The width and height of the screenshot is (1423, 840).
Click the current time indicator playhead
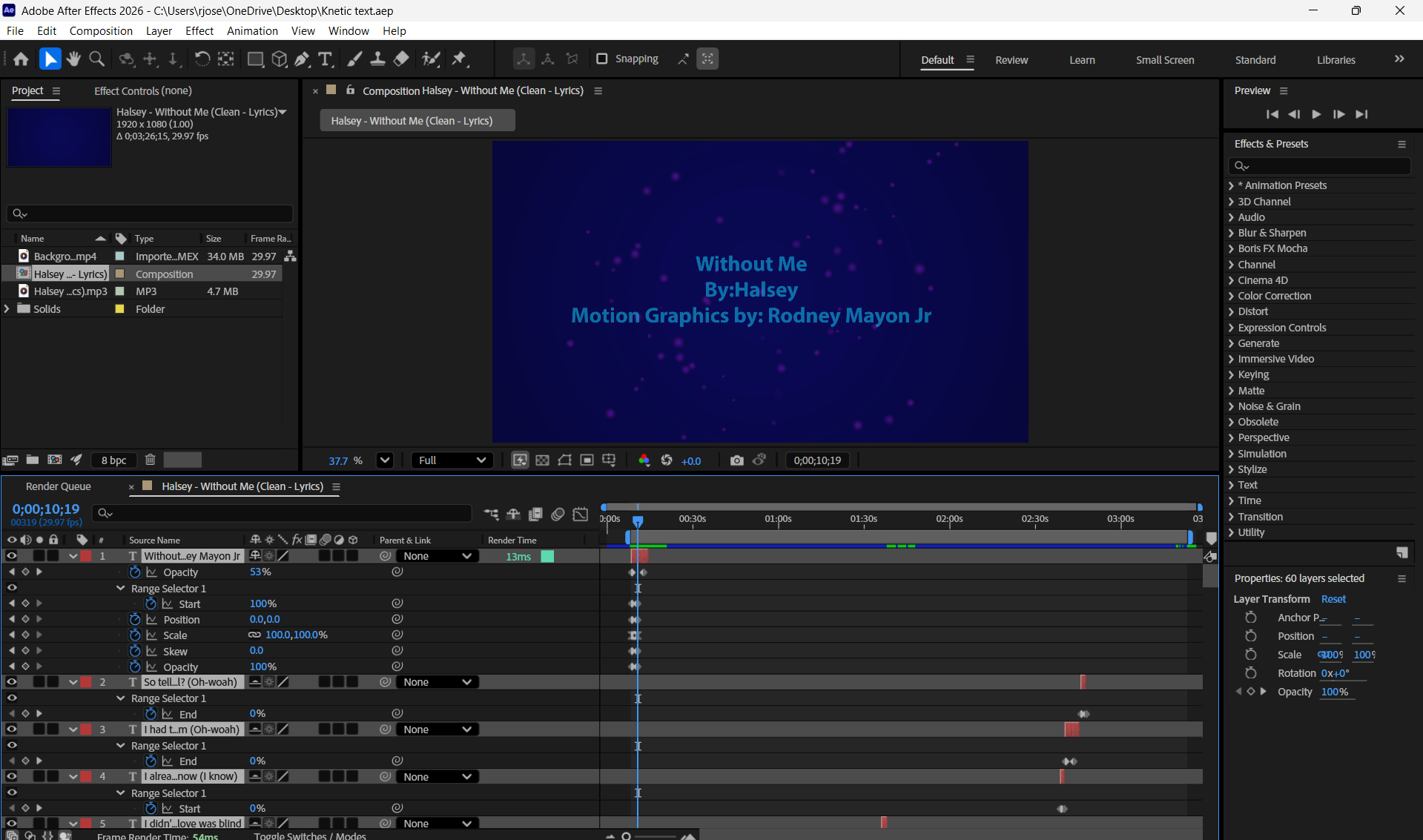[x=638, y=520]
